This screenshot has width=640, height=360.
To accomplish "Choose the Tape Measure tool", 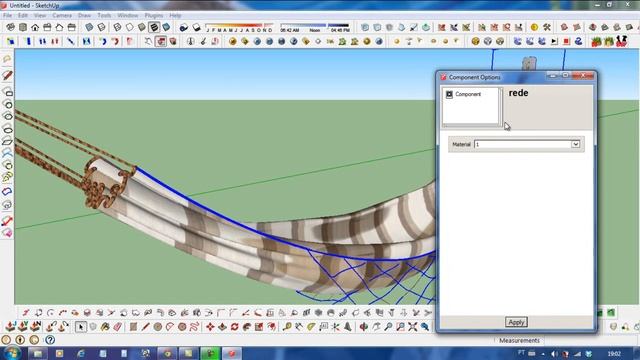I will 287,327.
